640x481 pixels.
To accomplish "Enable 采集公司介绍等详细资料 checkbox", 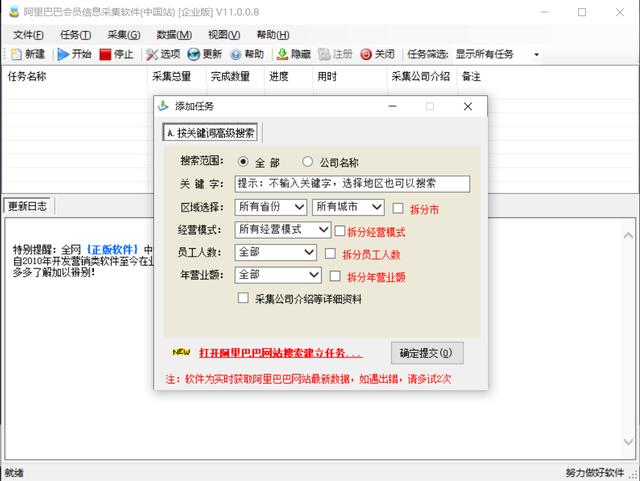I will pos(243,298).
